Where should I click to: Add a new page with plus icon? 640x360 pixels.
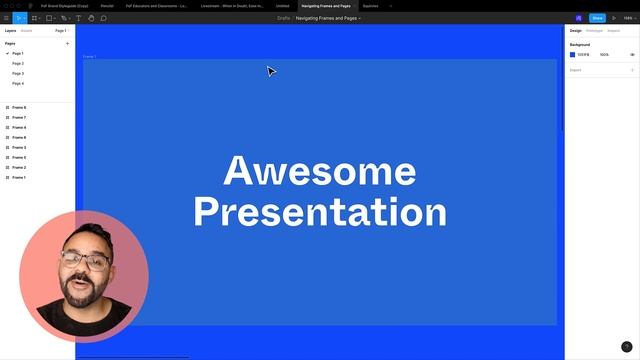pos(67,43)
